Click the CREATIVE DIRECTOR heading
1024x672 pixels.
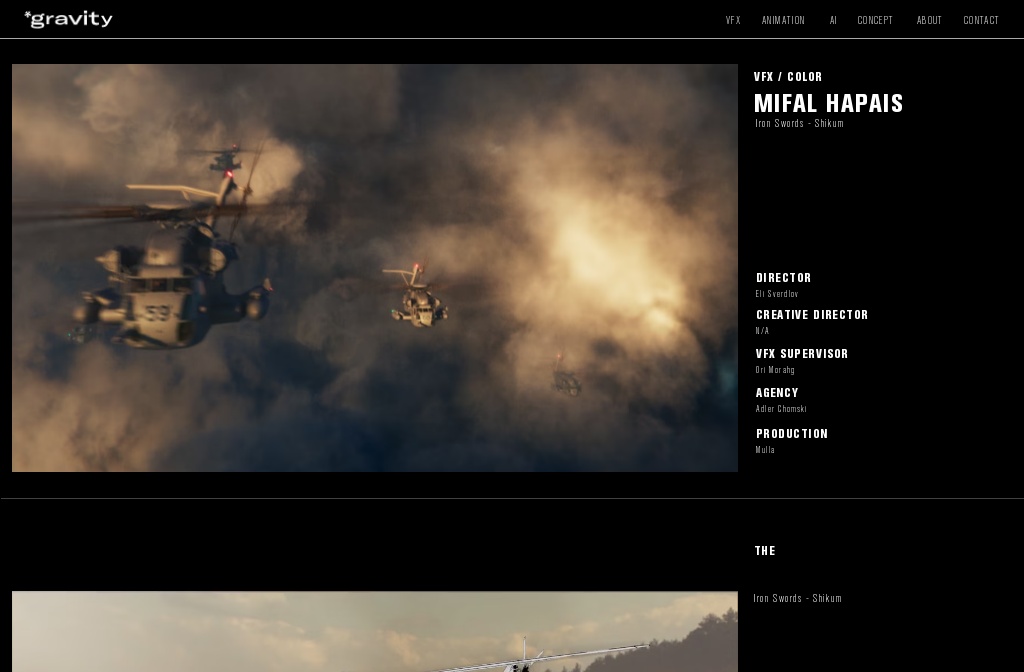coord(812,315)
